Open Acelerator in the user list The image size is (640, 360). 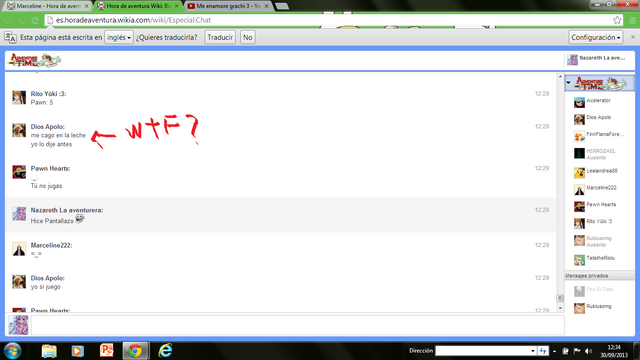pos(599,102)
